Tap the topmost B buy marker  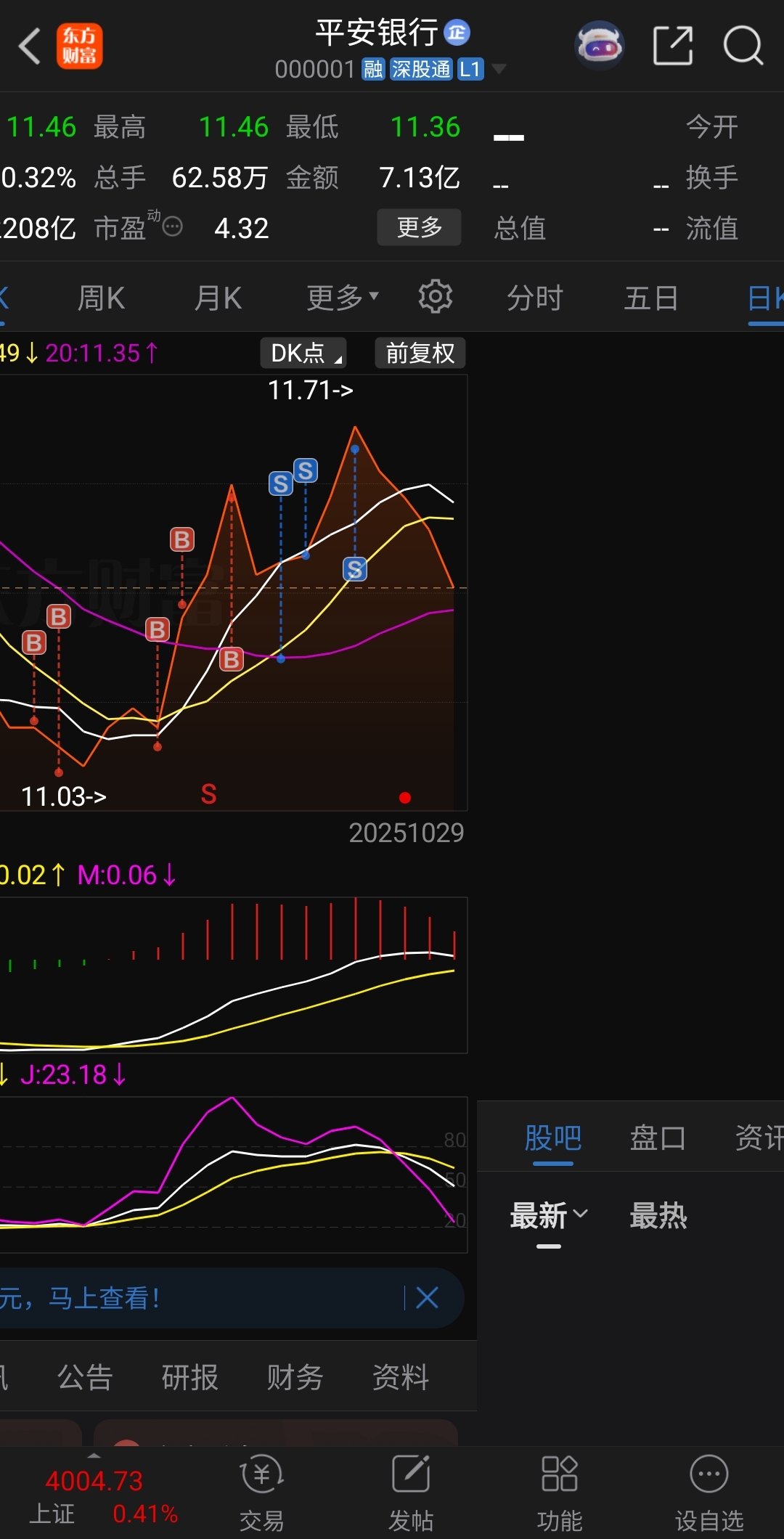[x=182, y=539]
